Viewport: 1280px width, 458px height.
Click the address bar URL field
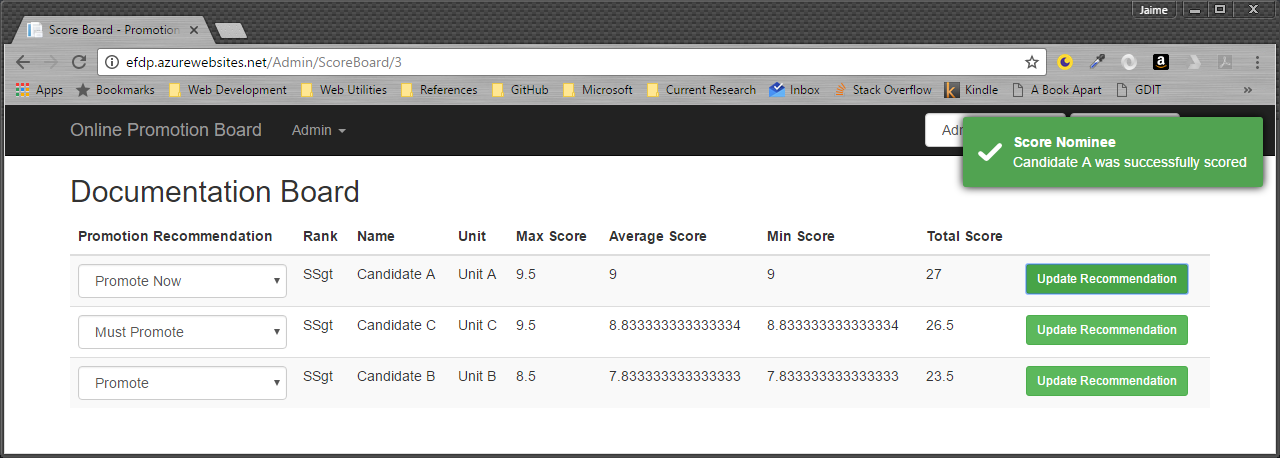tap(560, 62)
